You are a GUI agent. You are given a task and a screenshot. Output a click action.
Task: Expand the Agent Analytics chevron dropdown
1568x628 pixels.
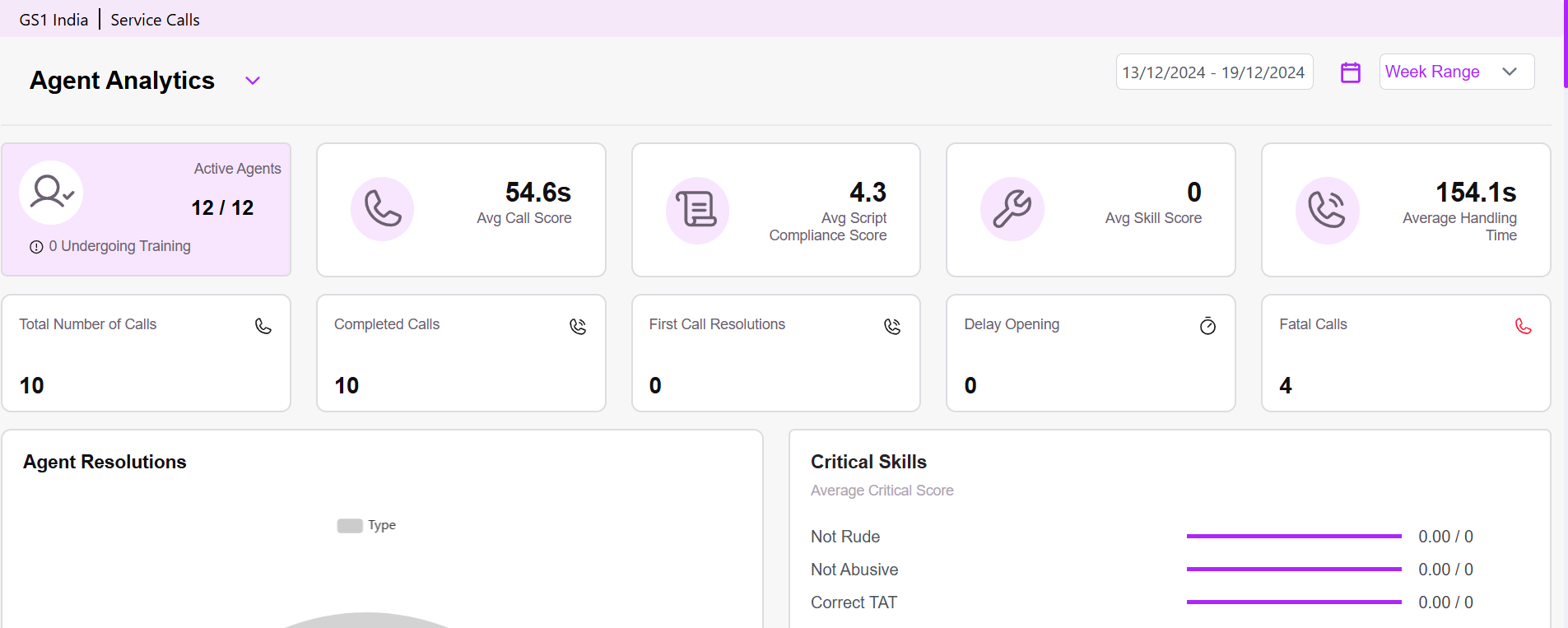(253, 81)
